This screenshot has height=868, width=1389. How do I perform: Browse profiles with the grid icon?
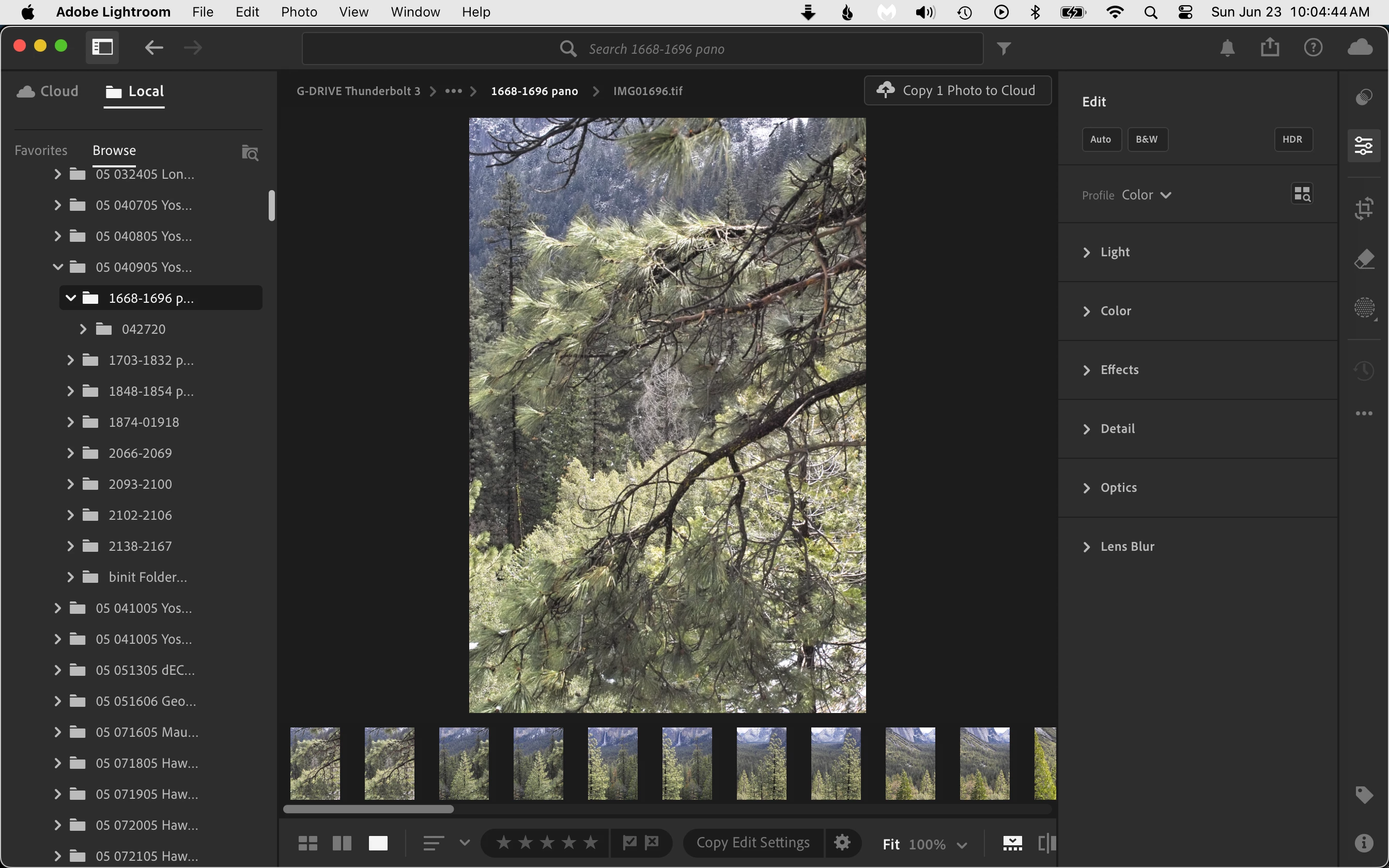pyautogui.click(x=1302, y=194)
